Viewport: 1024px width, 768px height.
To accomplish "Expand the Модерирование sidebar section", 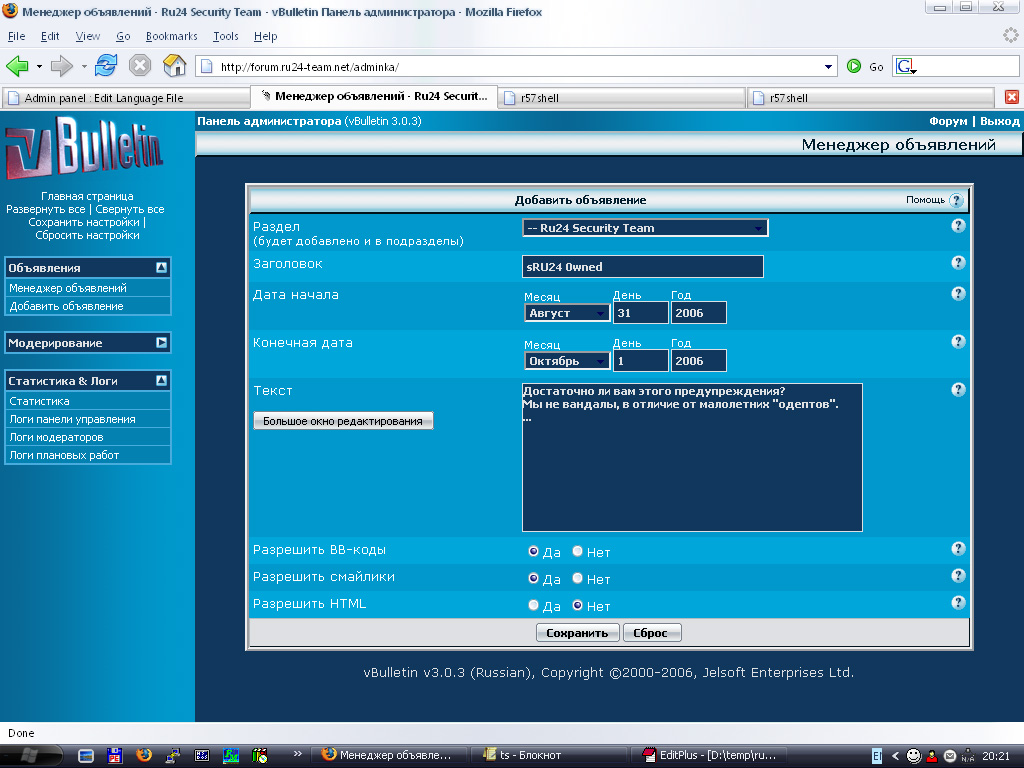I will click(161, 342).
